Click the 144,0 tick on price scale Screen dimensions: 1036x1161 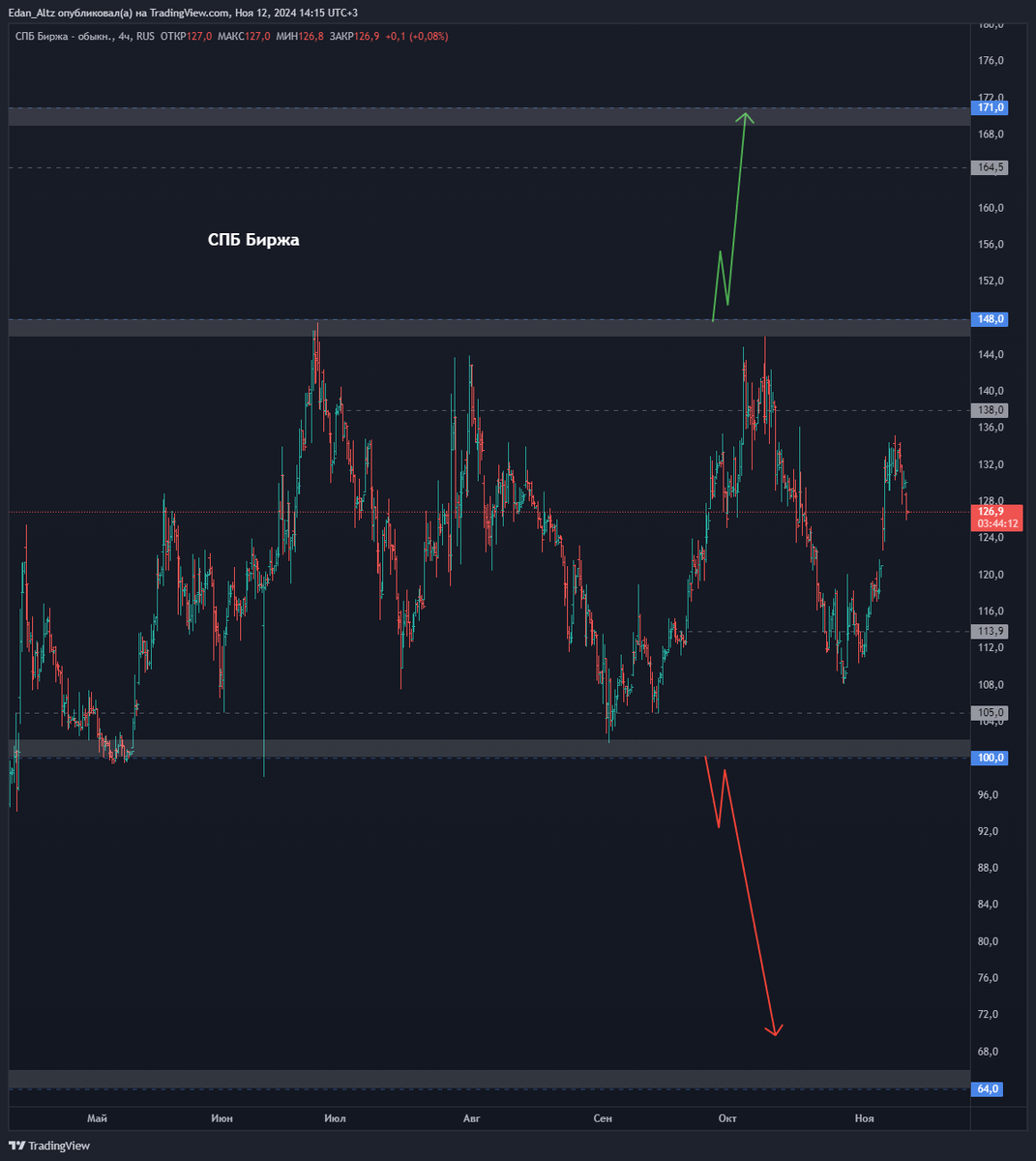click(x=992, y=355)
